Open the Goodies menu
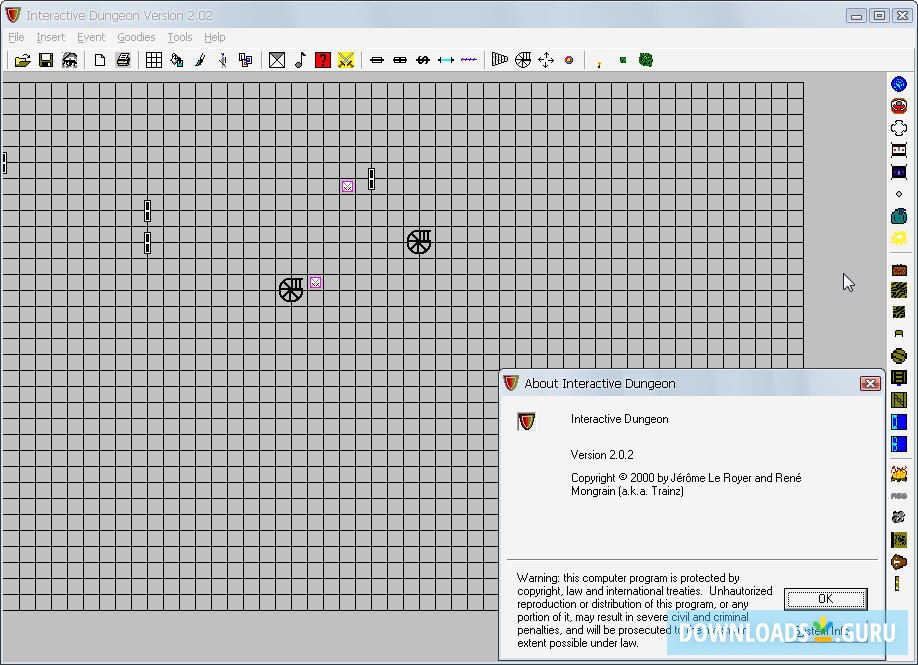 [x=136, y=37]
